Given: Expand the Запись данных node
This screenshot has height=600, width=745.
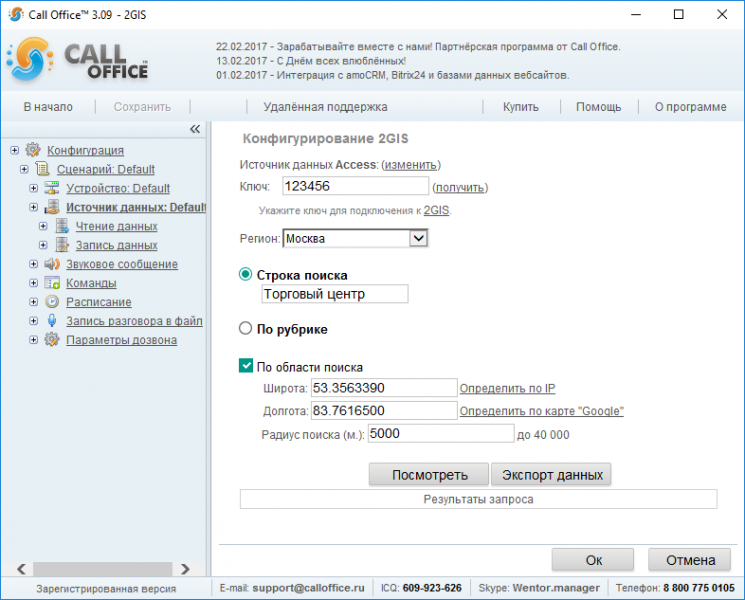Looking at the screenshot, I should pyautogui.click(x=43, y=245).
